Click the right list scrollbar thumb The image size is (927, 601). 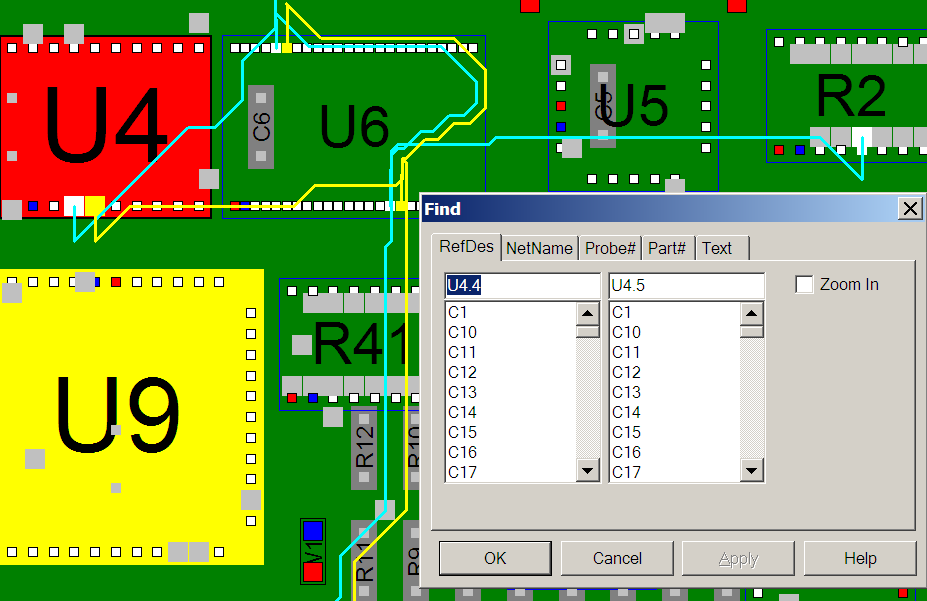coord(751,332)
